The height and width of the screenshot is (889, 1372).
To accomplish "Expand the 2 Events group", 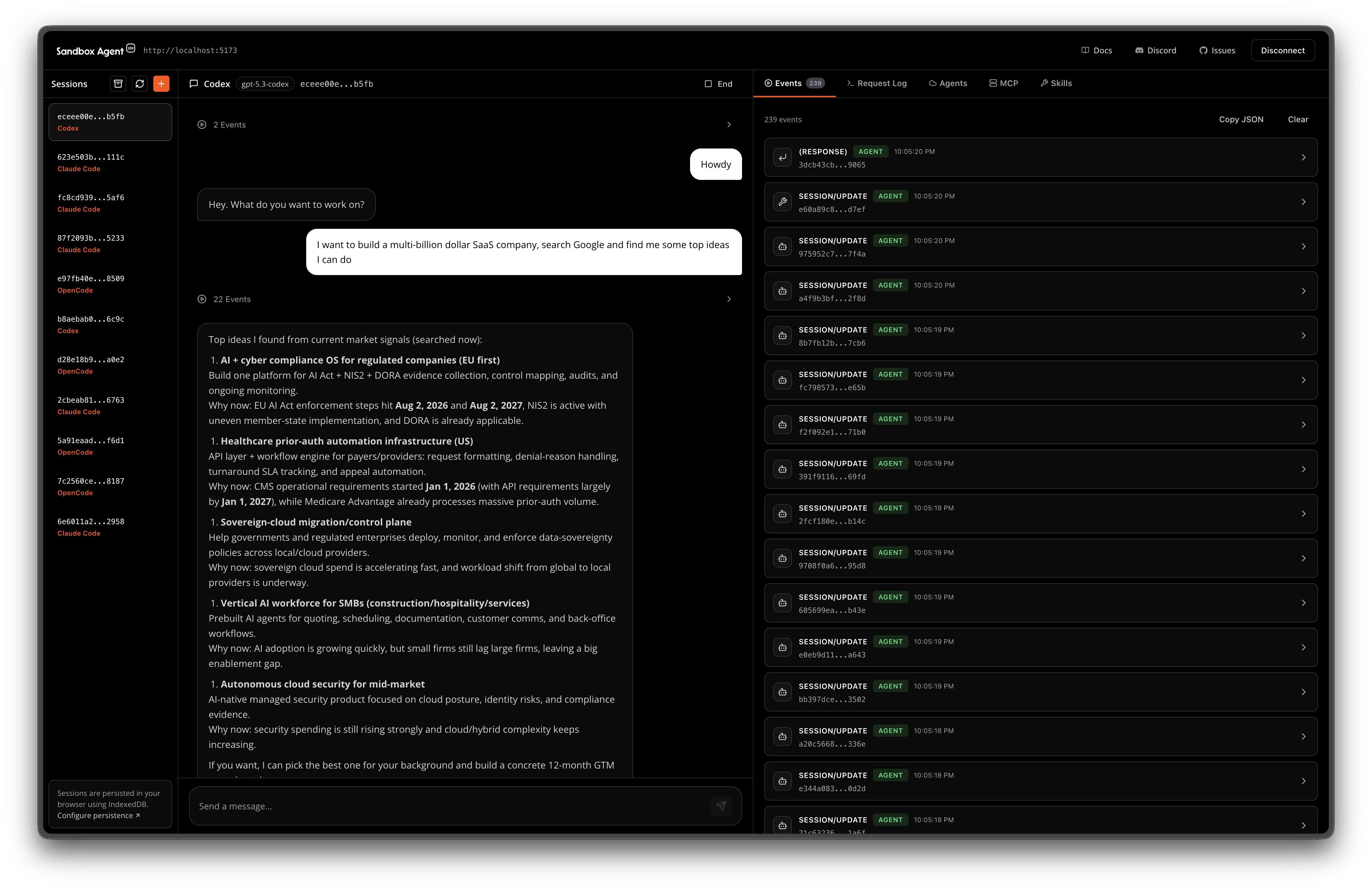I will (729, 125).
